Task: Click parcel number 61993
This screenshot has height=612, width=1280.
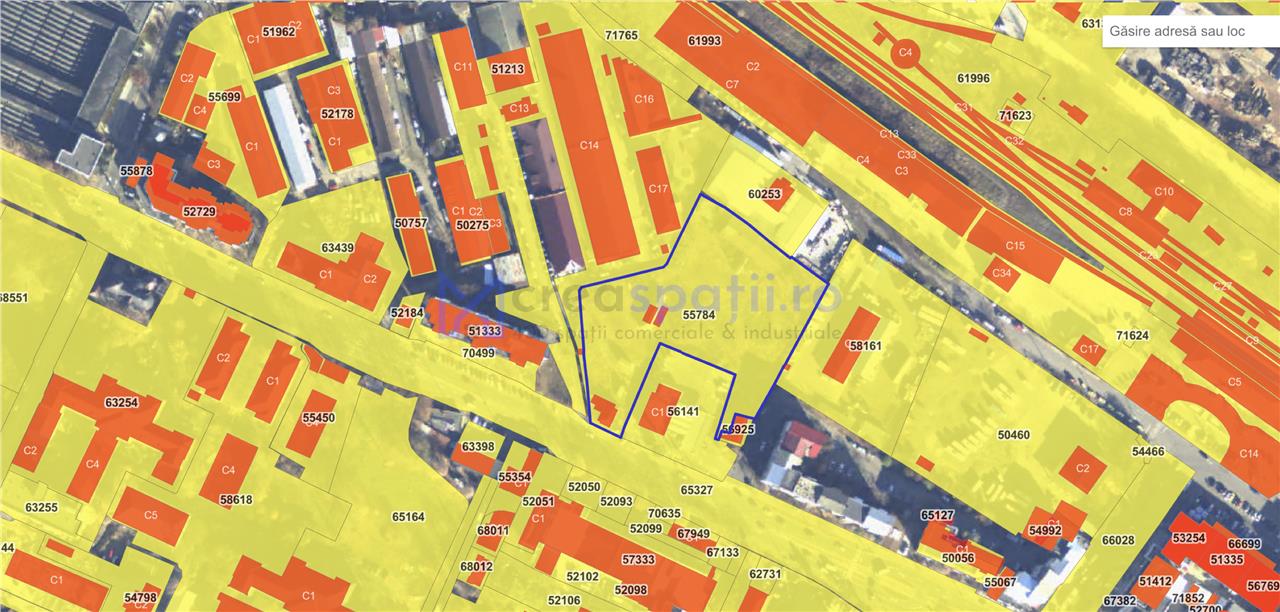Action: click(704, 41)
